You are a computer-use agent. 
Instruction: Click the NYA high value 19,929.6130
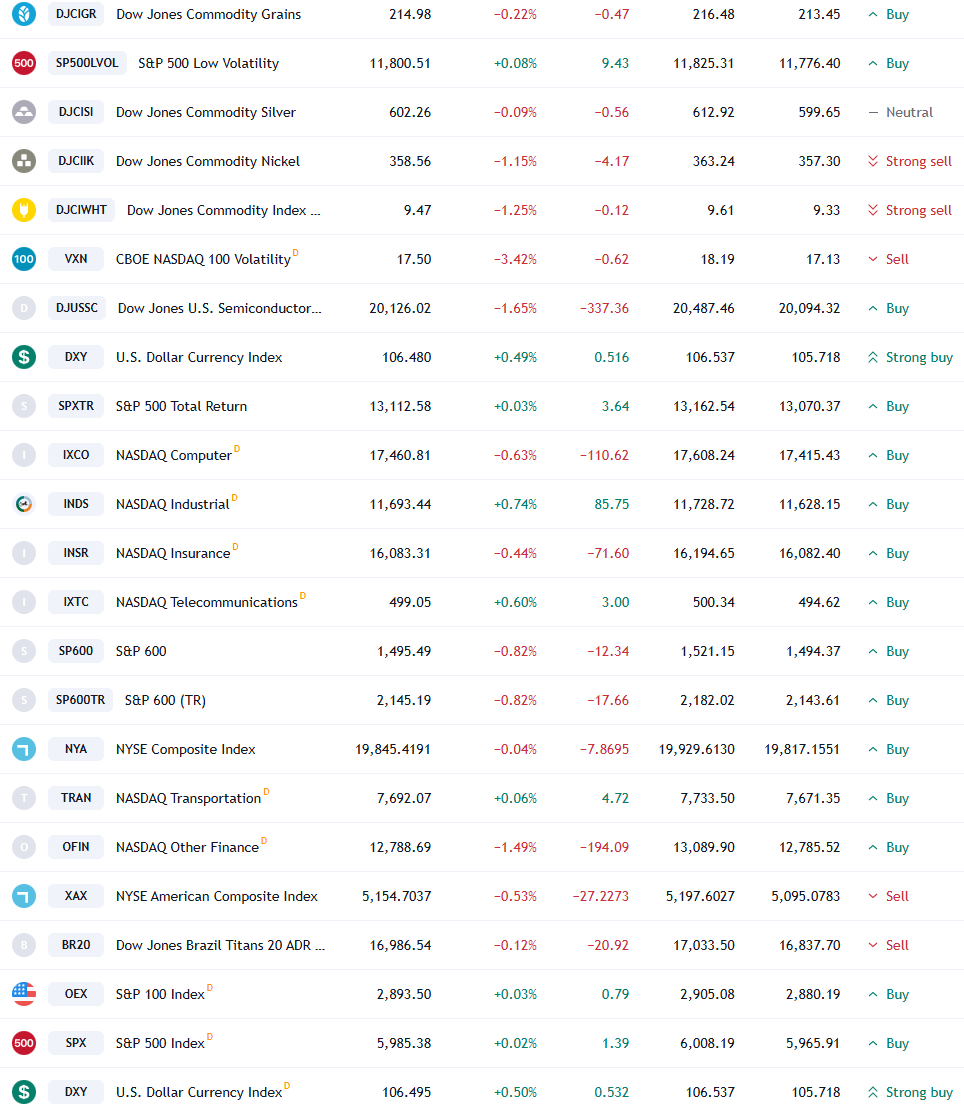click(x=696, y=748)
